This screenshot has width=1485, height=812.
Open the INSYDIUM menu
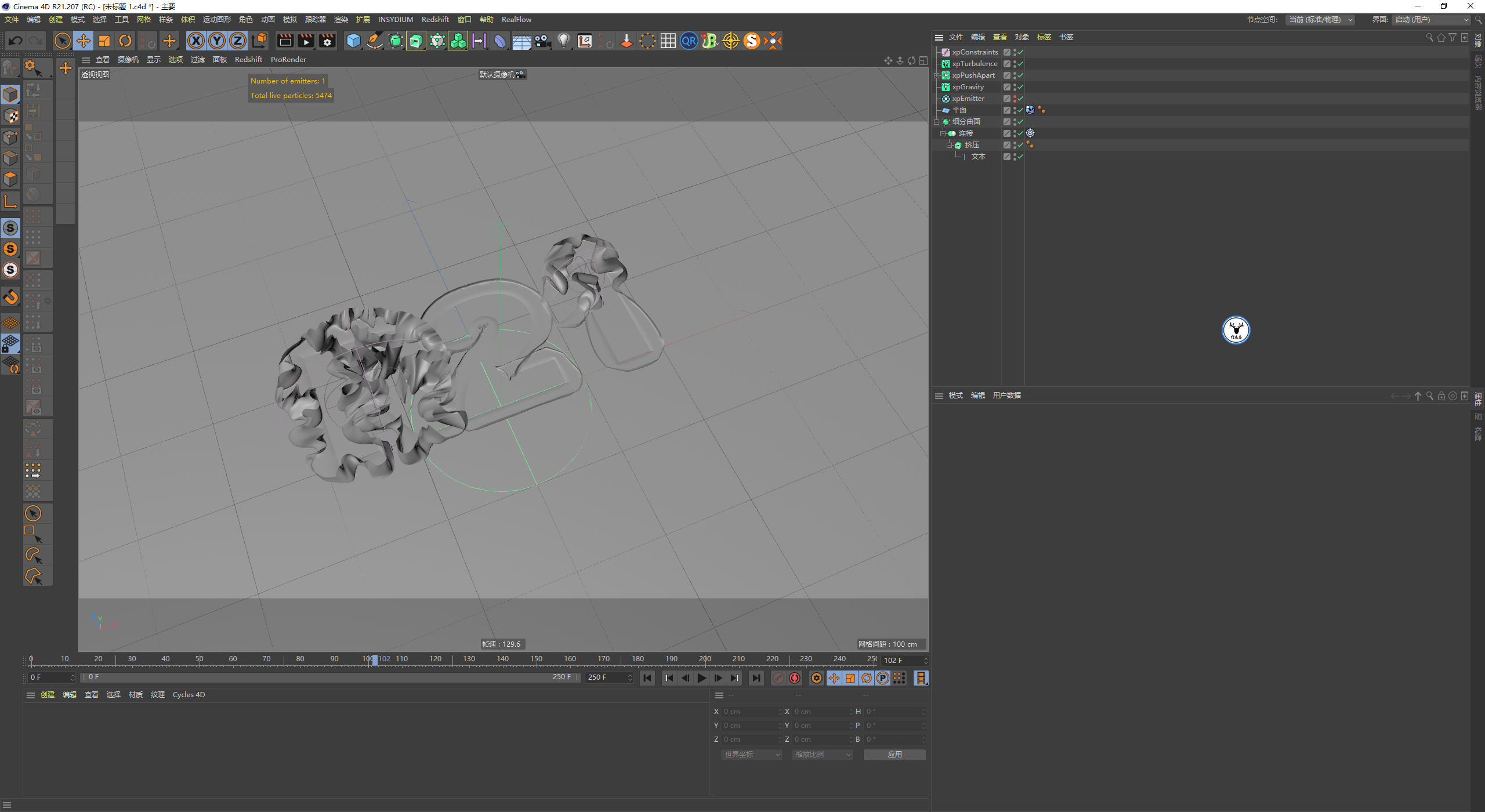tap(395, 20)
